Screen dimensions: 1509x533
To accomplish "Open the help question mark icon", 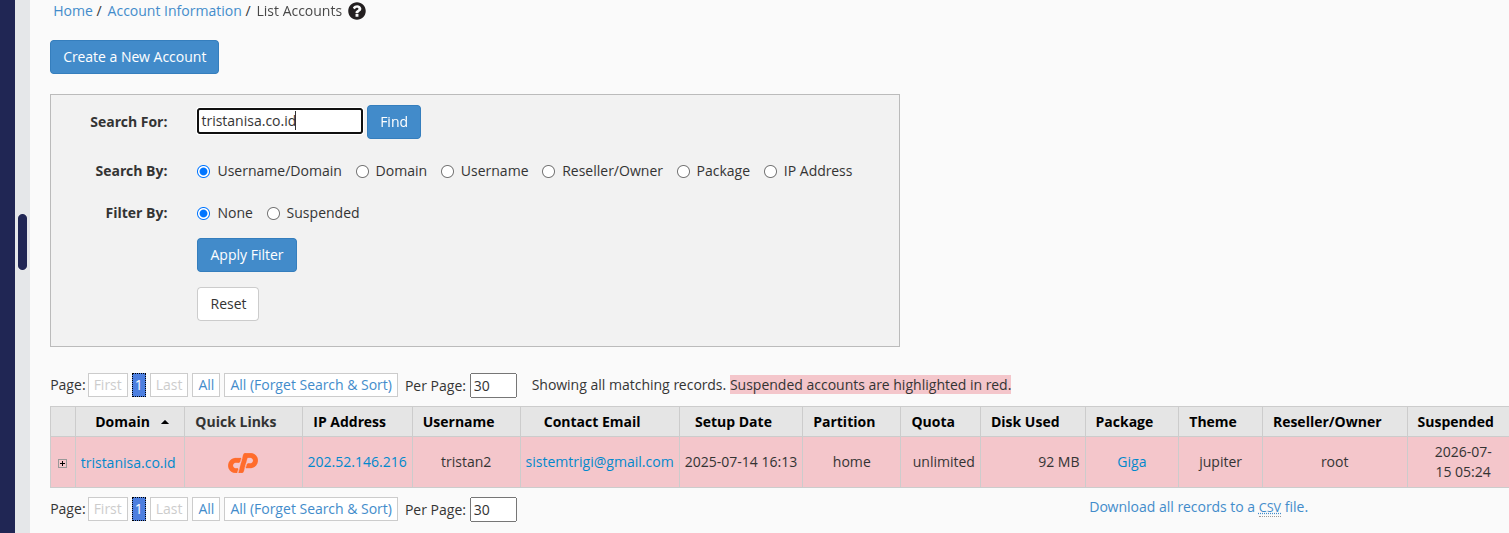I will [357, 11].
